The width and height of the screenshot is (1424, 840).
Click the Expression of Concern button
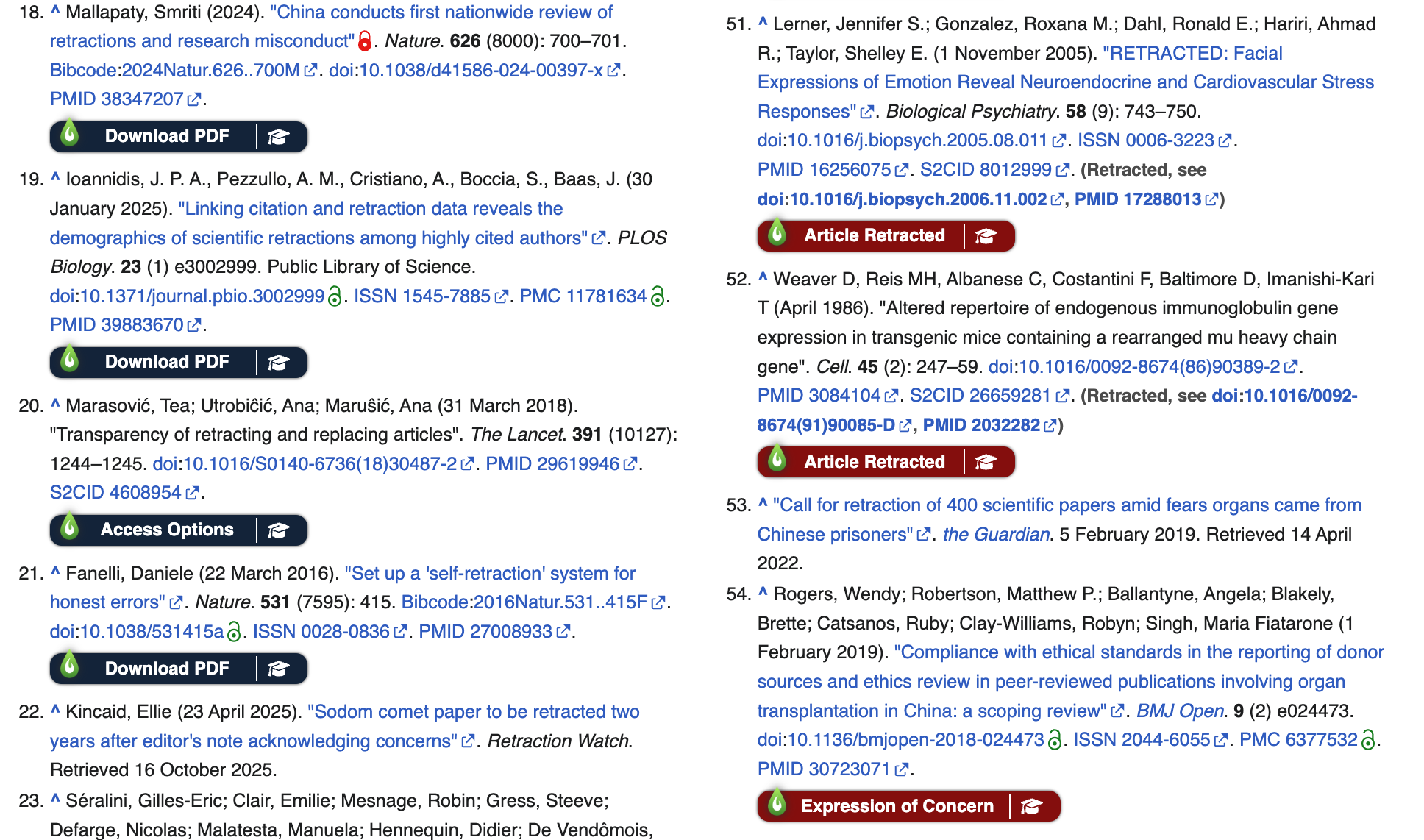tap(897, 807)
